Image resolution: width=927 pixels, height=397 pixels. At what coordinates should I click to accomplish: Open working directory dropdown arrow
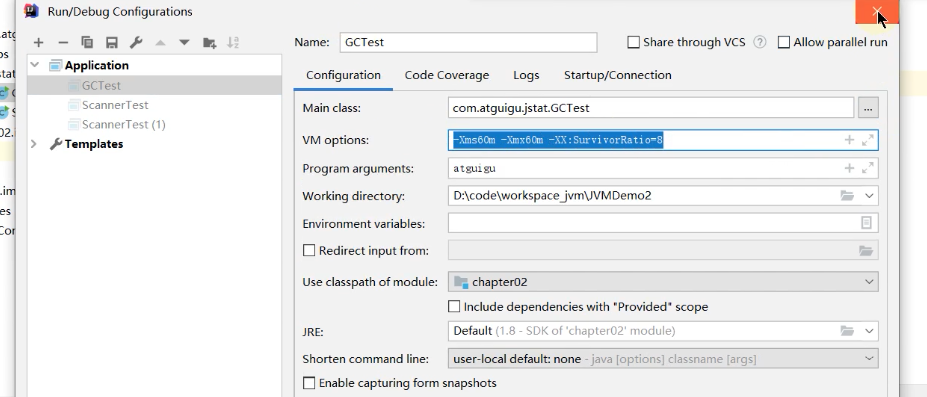point(869,196)
